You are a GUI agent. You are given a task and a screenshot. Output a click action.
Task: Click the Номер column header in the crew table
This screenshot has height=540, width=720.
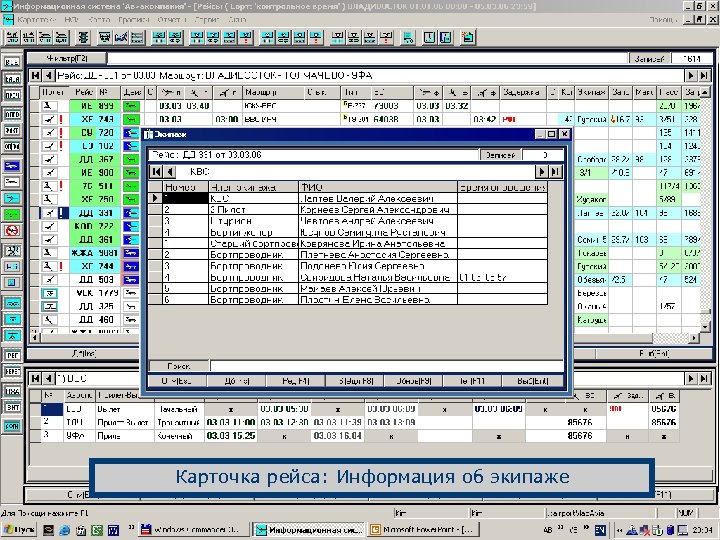186,187
